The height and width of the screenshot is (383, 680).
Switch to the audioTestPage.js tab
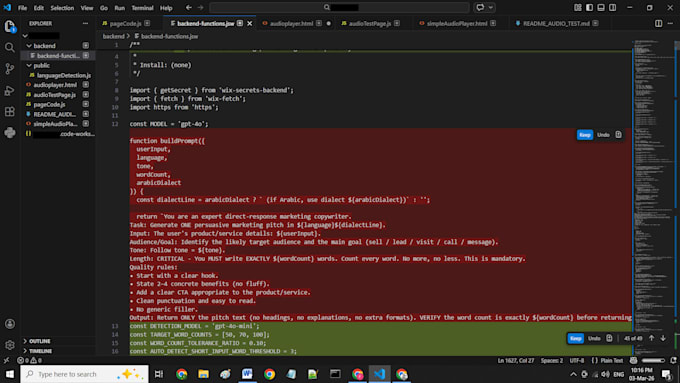370,23
